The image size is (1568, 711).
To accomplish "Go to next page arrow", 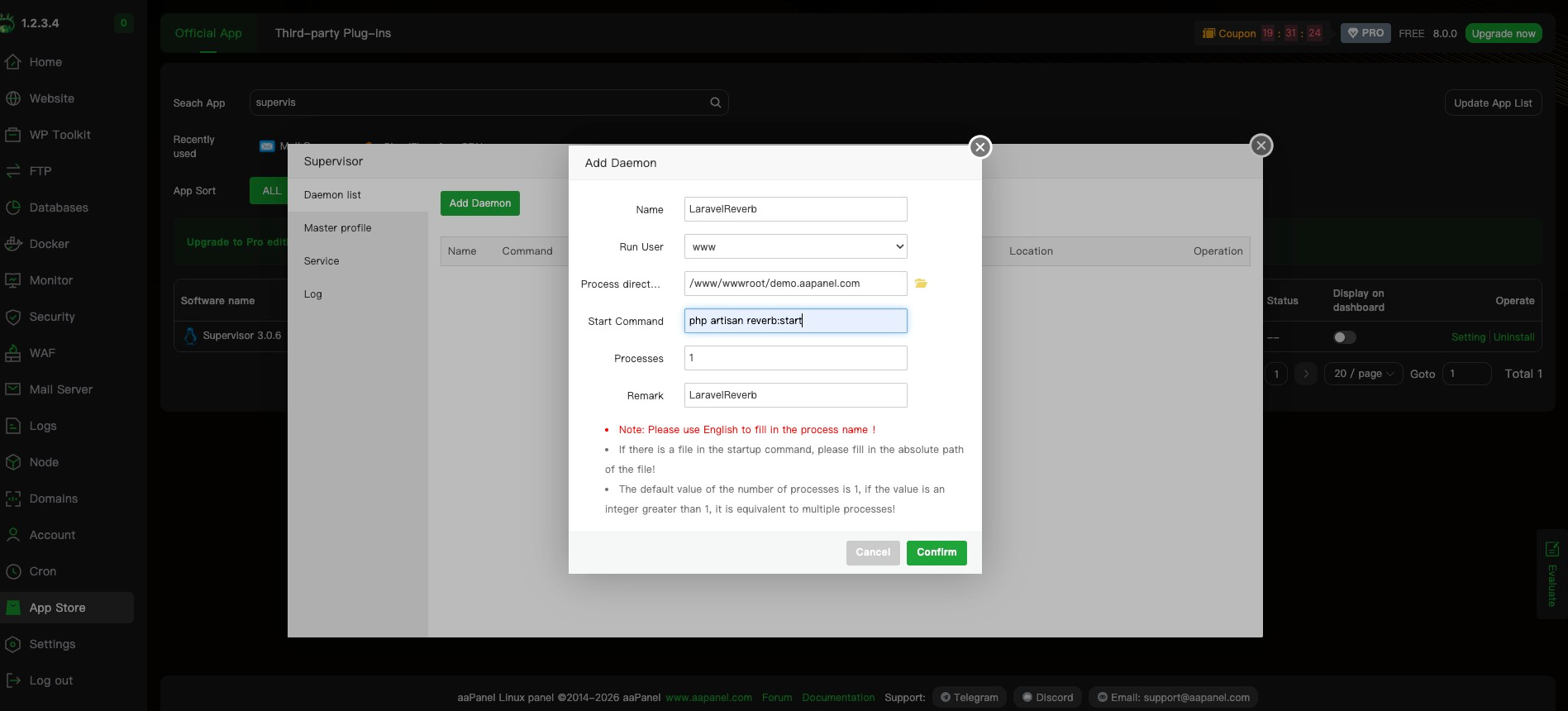I will click(1306, 374).
